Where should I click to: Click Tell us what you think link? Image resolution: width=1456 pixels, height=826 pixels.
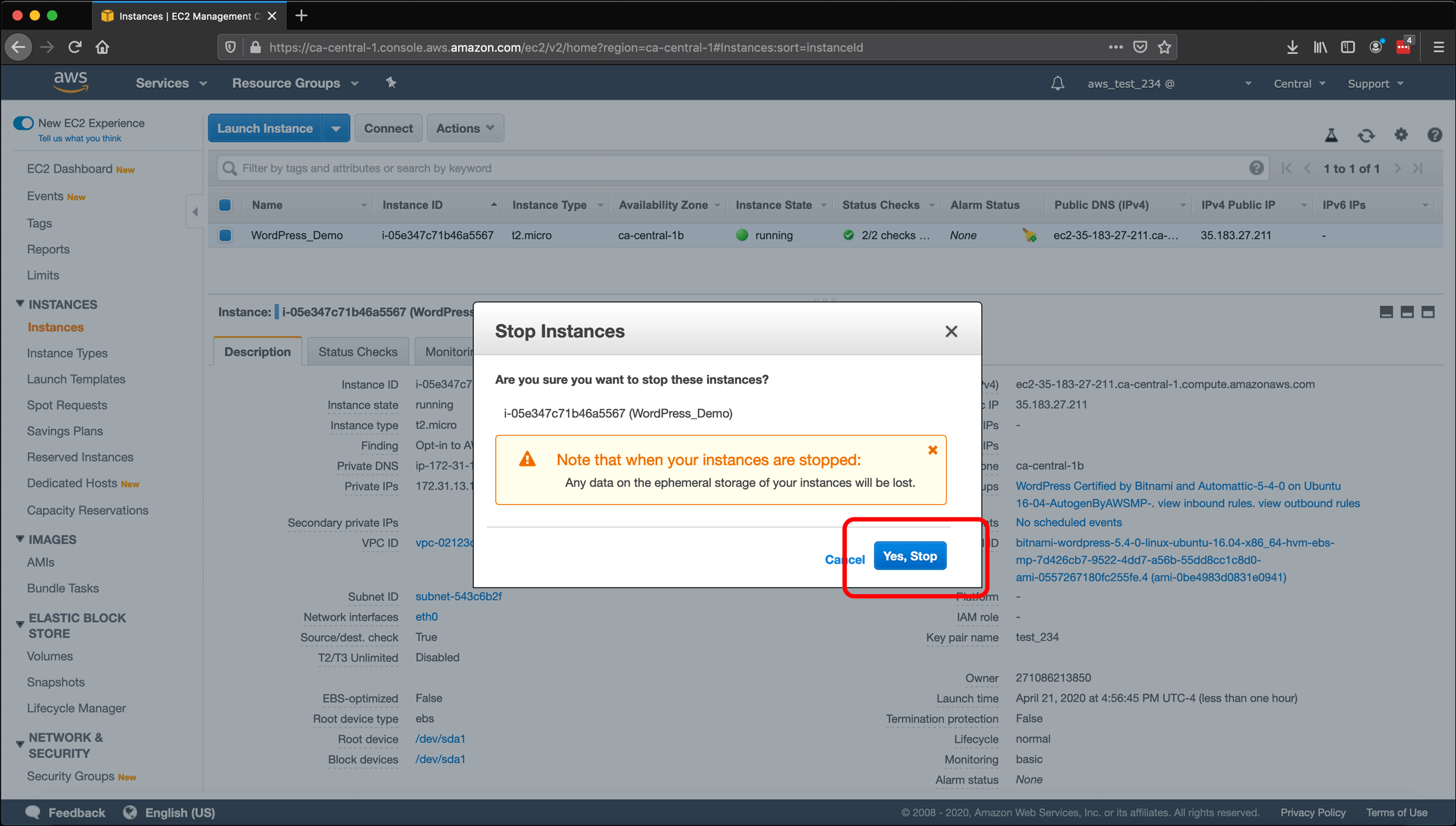tap(79, 139)
